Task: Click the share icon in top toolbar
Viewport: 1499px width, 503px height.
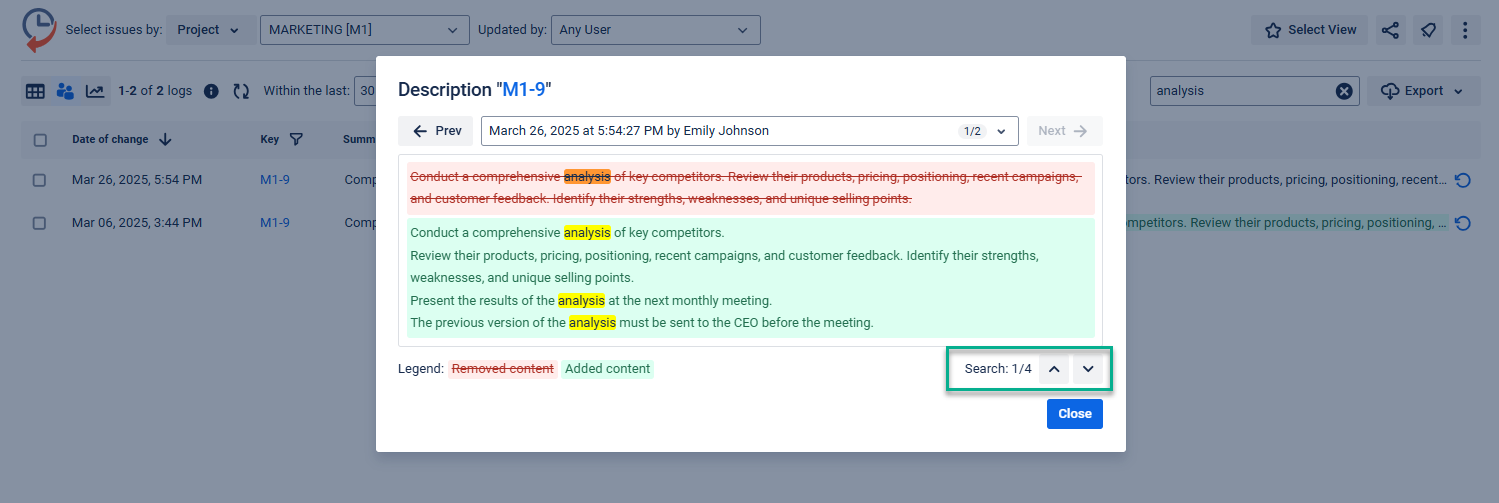Action: click(x=1390, y=30)
